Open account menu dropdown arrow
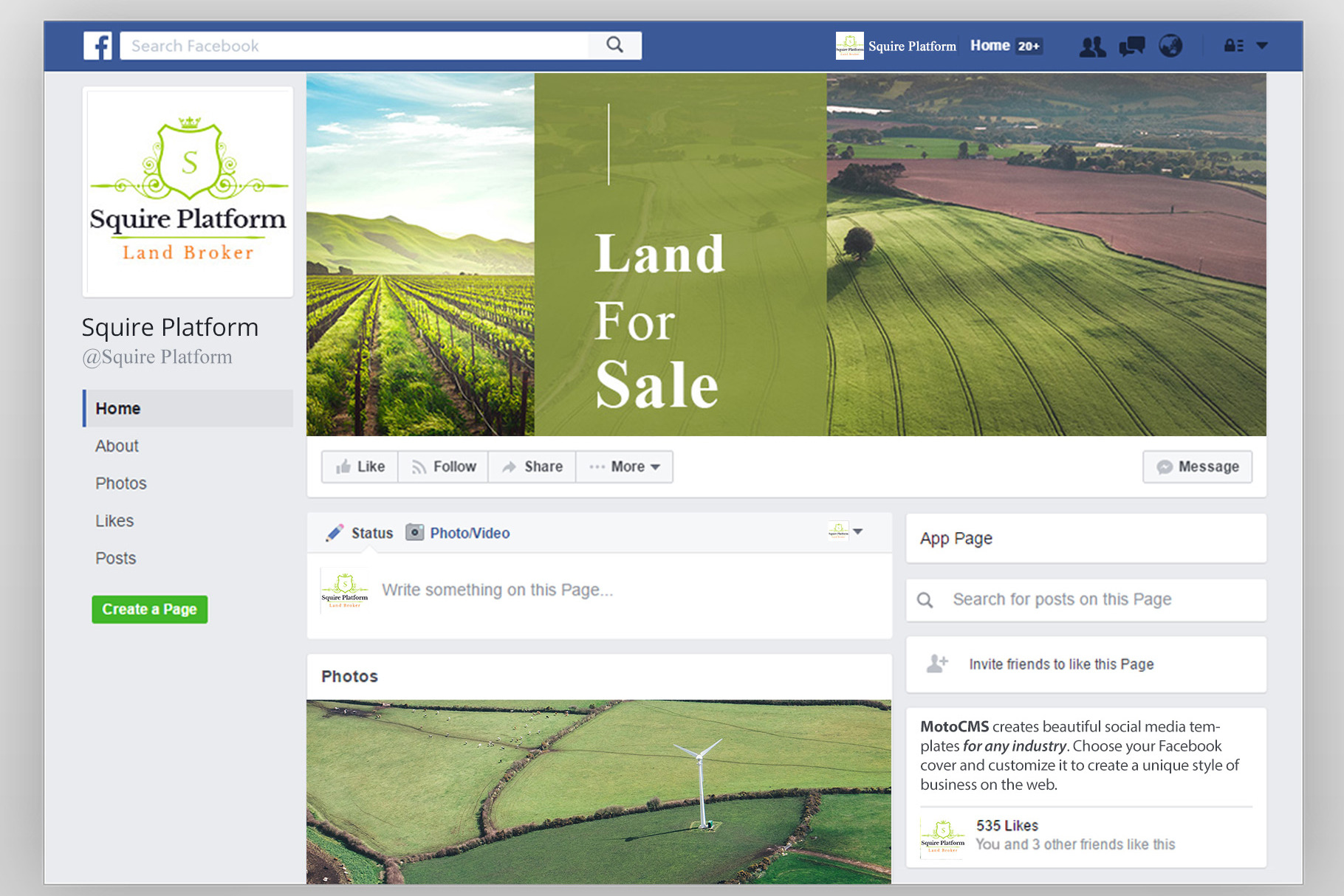The image size is (1344, 896). click(x=1262, y=46)
